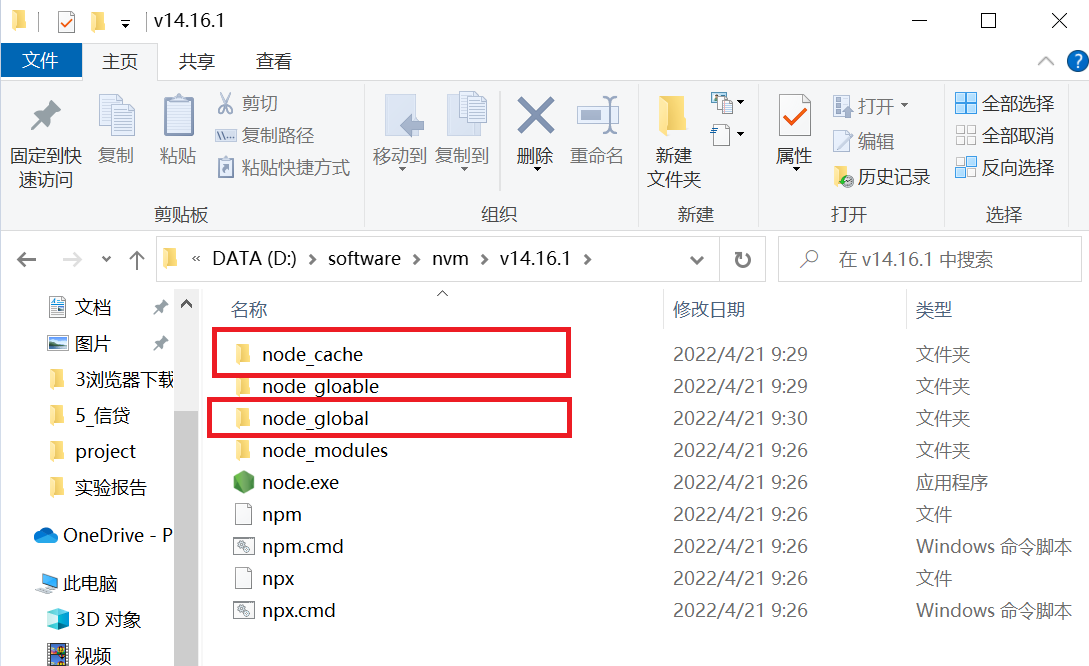Select Cut in the clipboard group
The width and height of the screenshot is (1089, 666).
tap(248, 103)
